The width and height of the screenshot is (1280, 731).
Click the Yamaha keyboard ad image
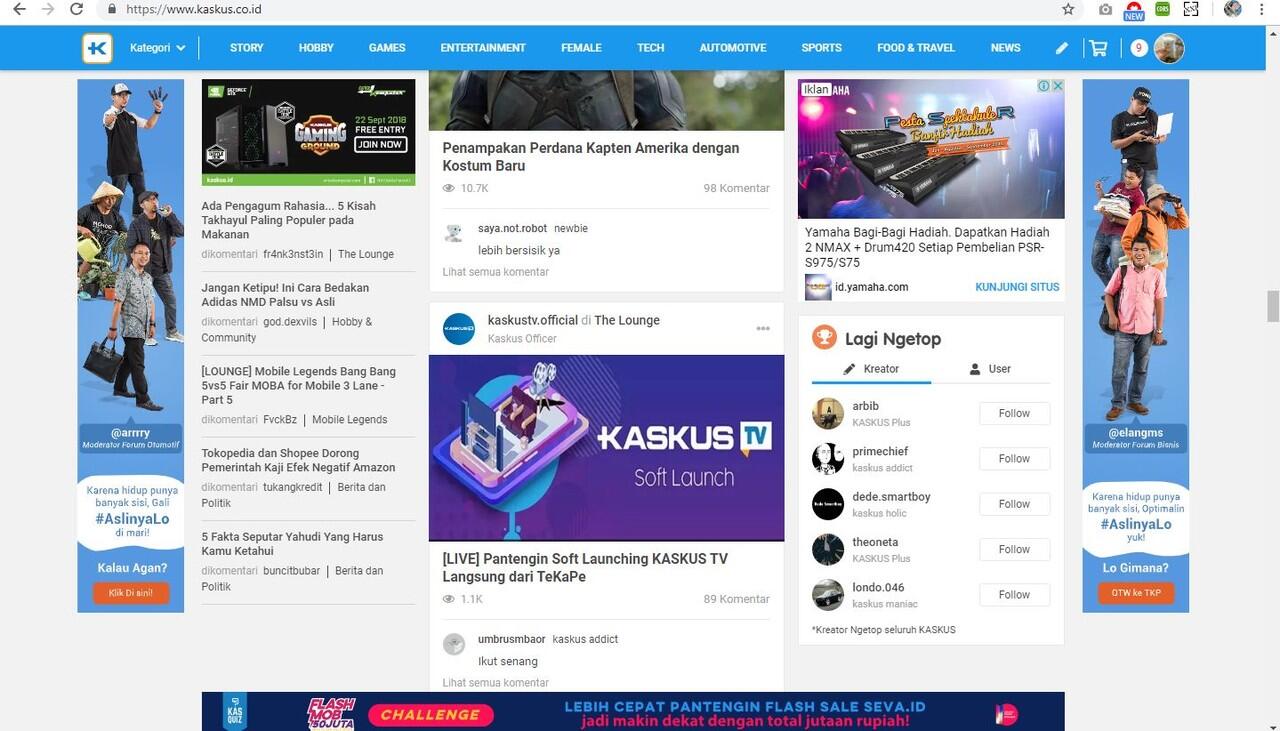[931, 149]
